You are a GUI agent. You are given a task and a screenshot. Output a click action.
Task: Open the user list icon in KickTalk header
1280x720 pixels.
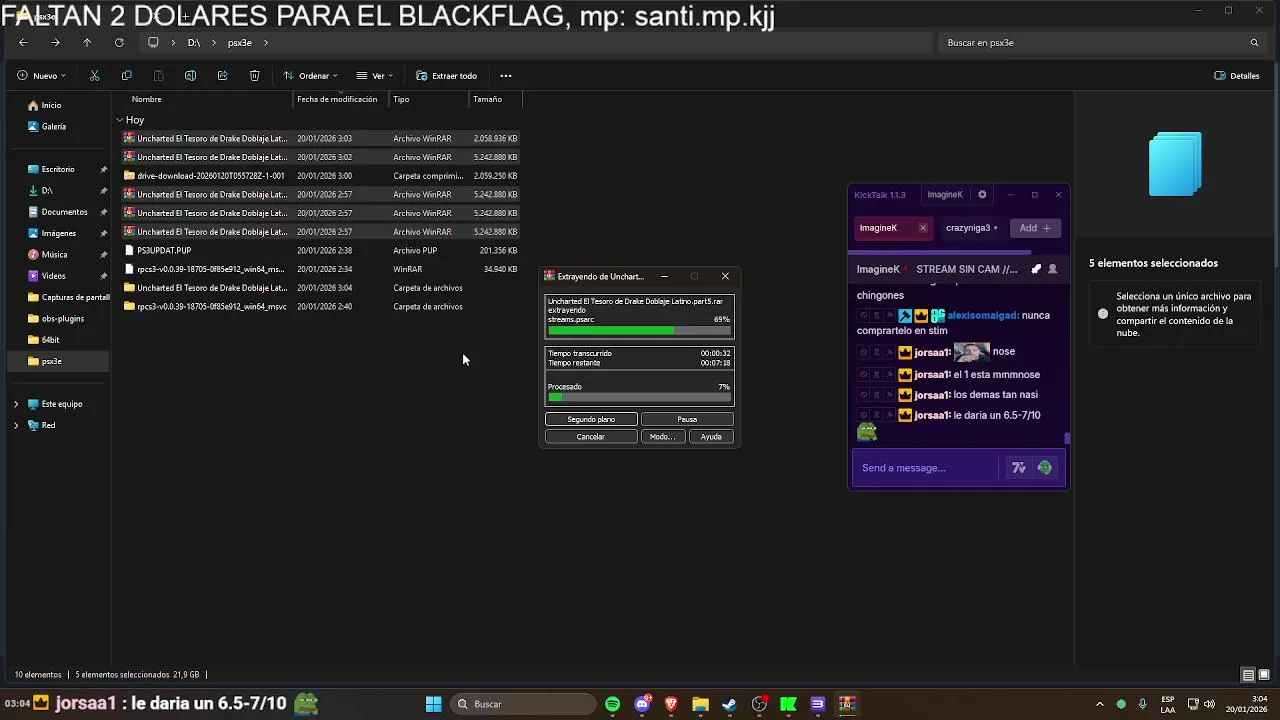click(x=1052, y=269)
